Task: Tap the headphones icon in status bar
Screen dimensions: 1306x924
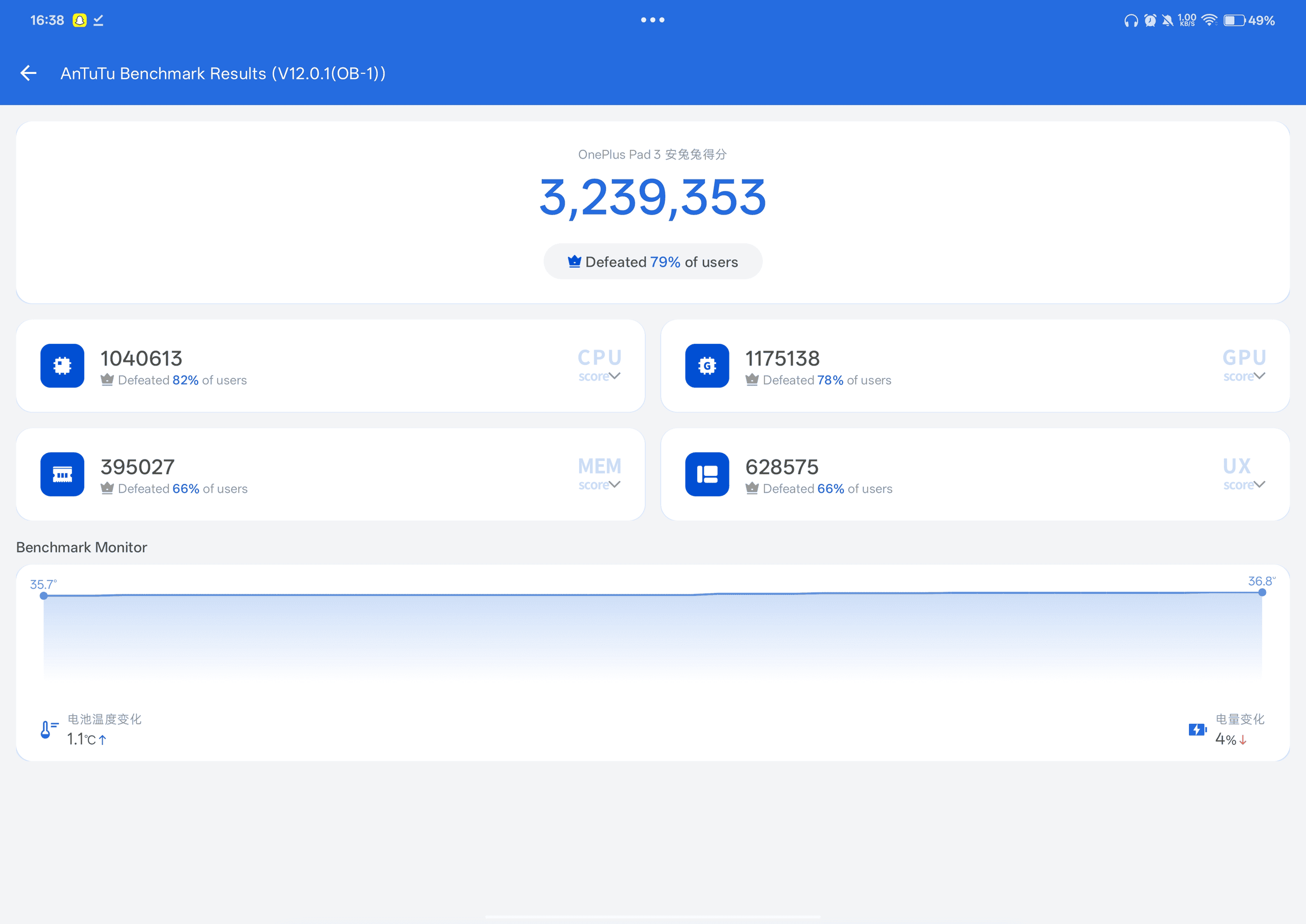Action: 1131,21
